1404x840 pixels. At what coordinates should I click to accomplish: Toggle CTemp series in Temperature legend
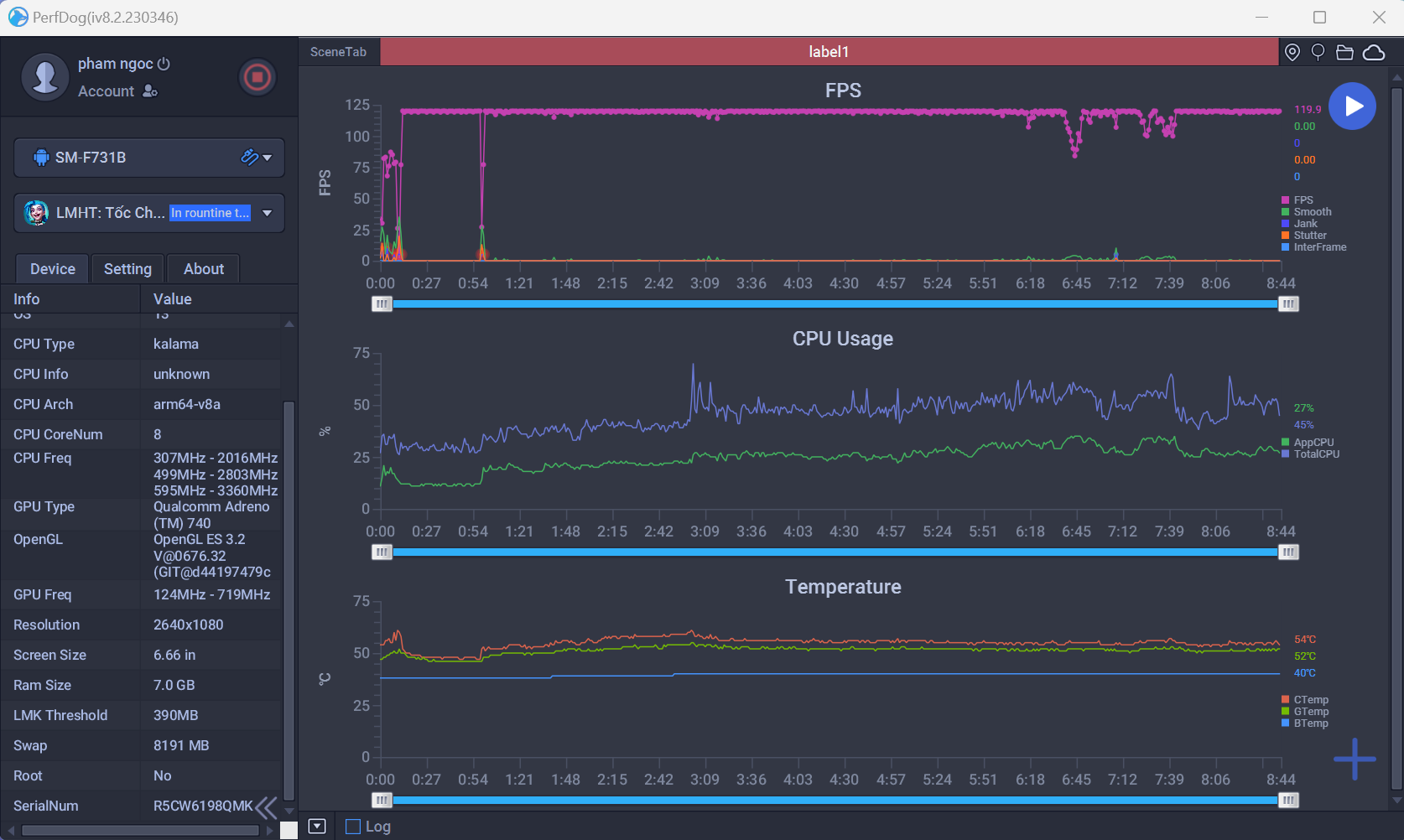[x=1305, y=700]
